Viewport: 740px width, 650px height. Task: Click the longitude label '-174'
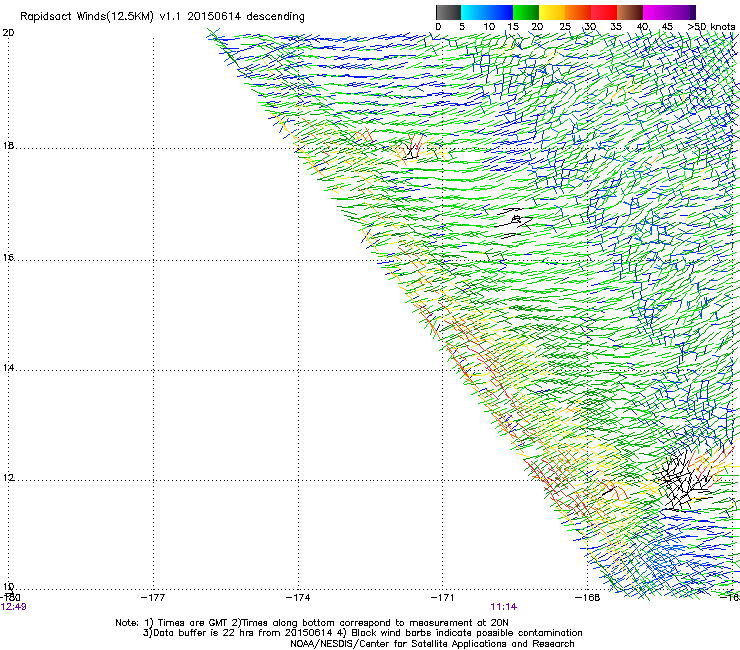pyautogui.click(x=298, y=598)
